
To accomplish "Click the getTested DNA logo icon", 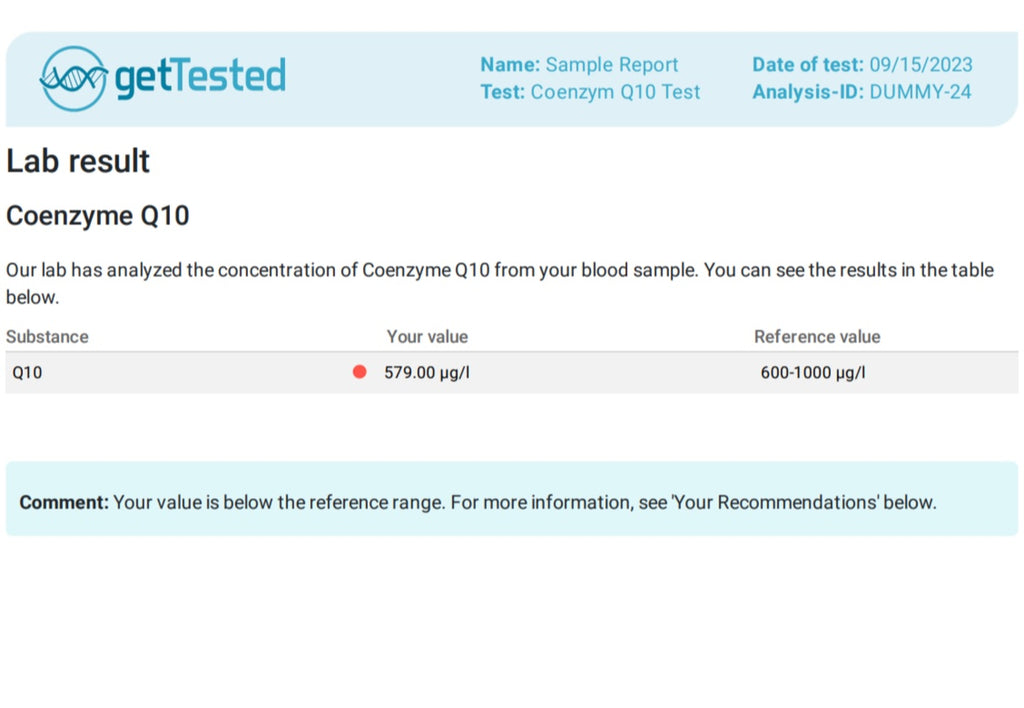I will pos(73,78).
